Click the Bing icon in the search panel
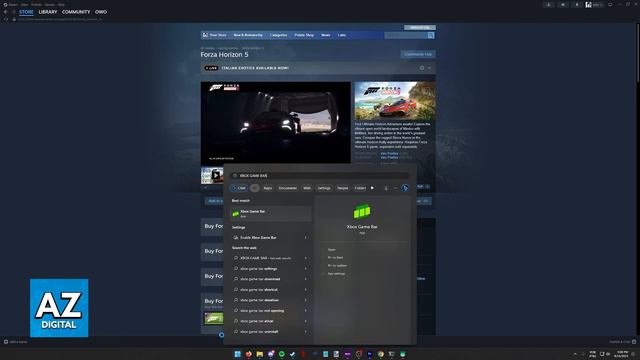Image resolution: width=640 pixels, height=360 pixels. click(x=404, y=188)
